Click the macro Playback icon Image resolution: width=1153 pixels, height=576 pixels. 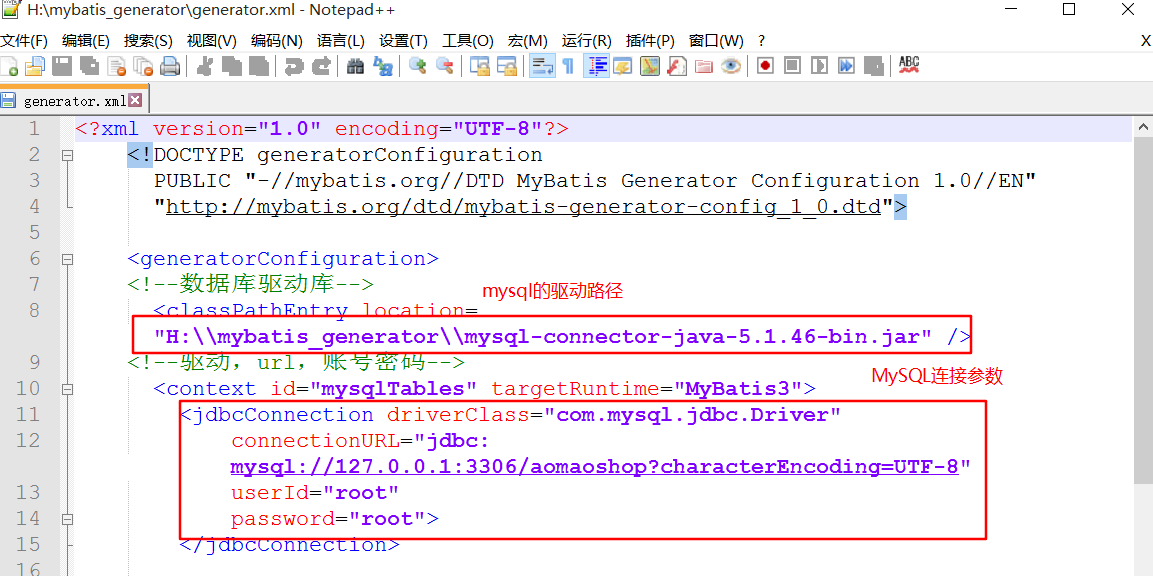point(819,66)
